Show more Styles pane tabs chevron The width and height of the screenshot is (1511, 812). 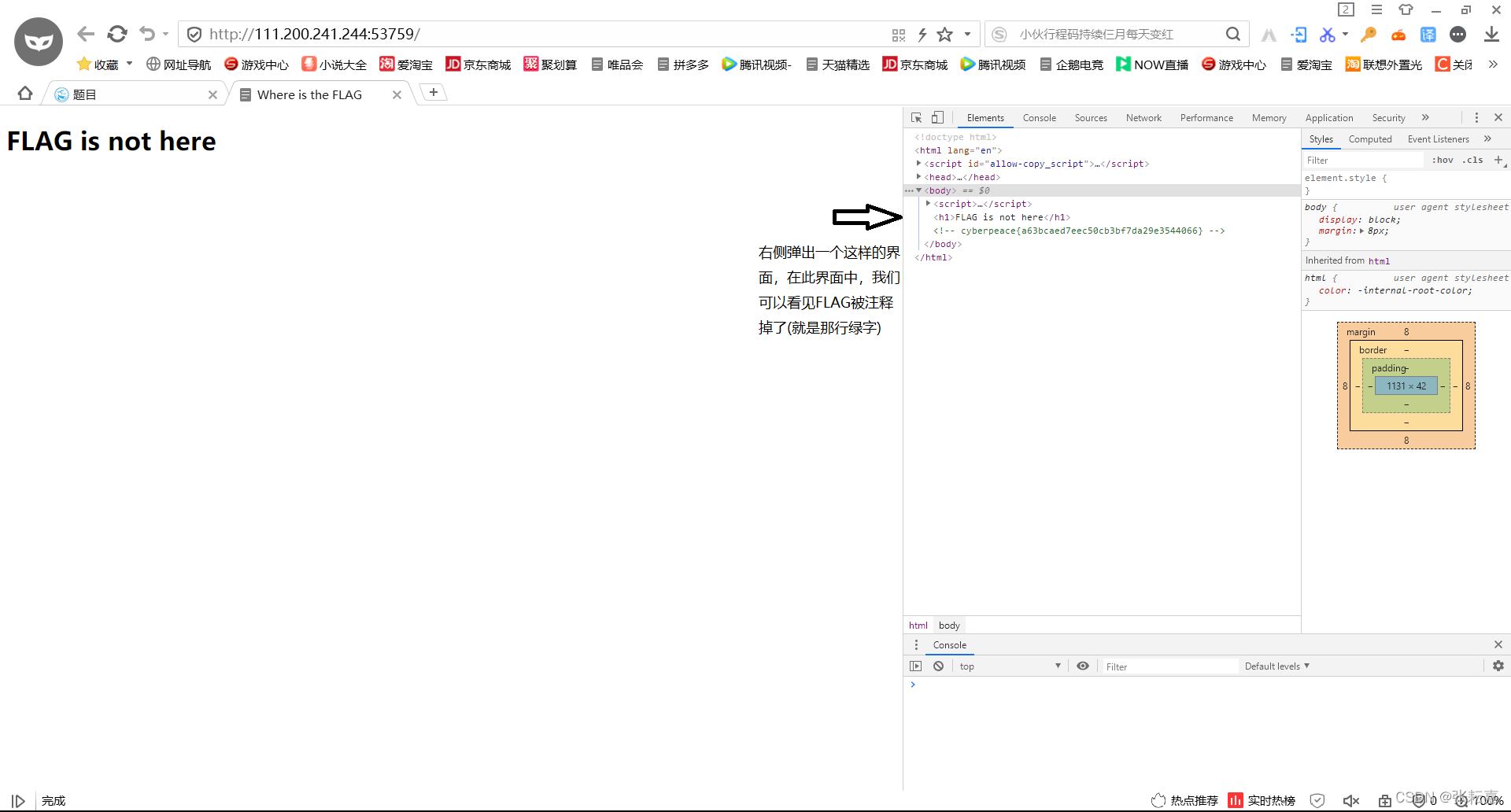click(1487, 138)
